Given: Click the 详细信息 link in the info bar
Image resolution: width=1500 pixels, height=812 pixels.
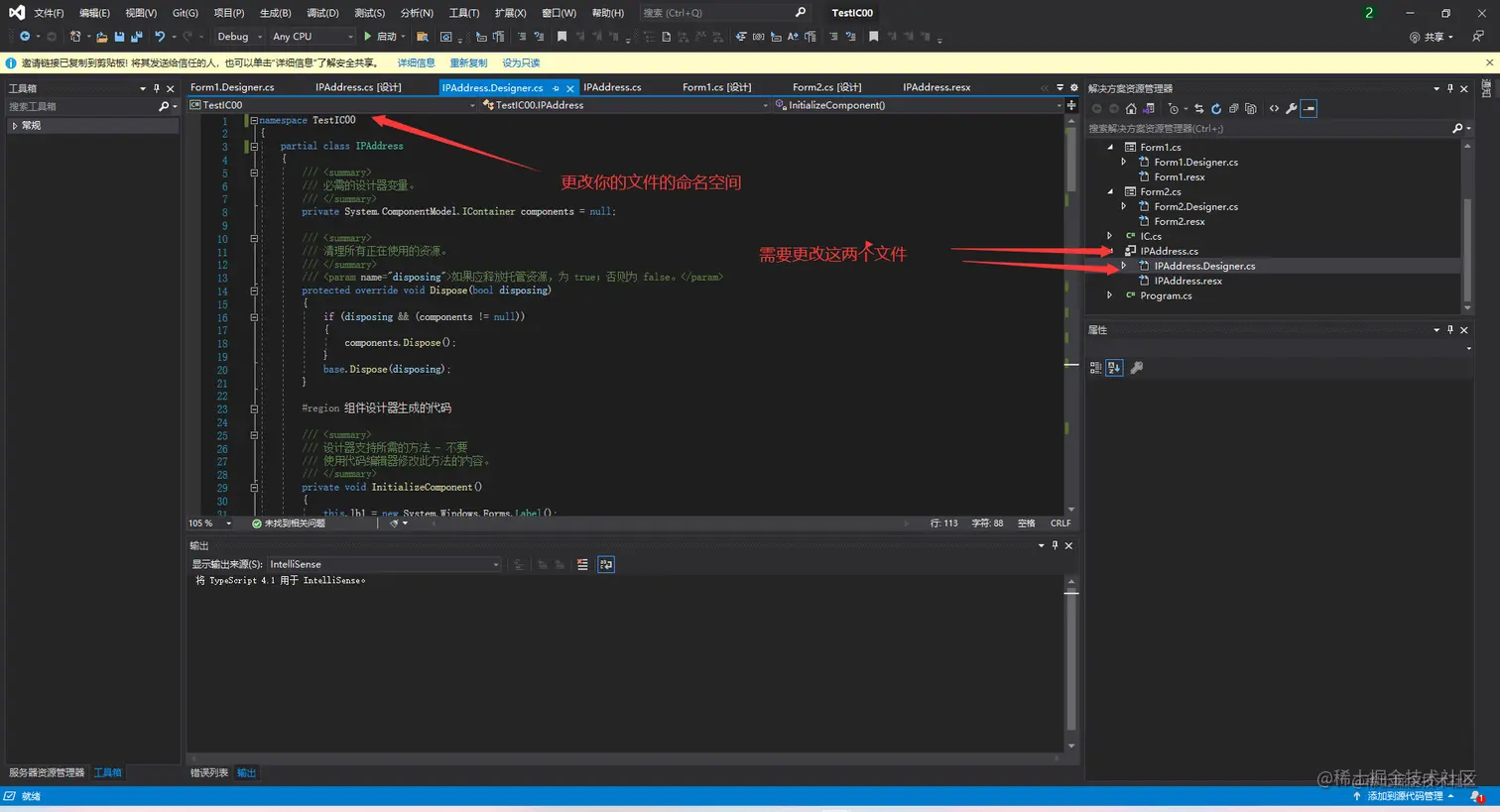Looking at the screenshot, I should tap(416, 62).
